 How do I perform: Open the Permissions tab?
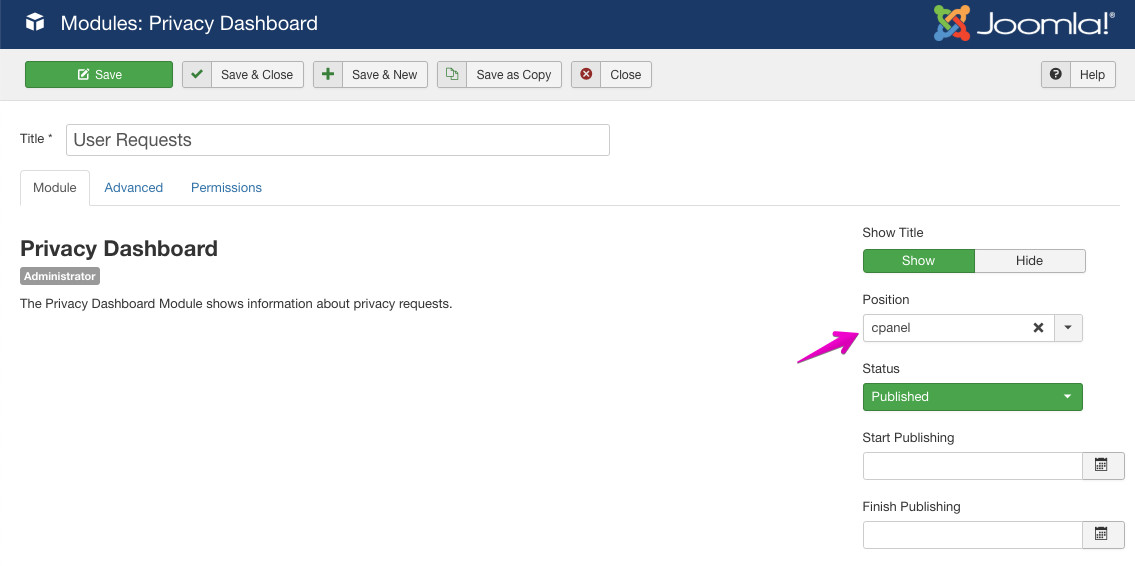click(x=226, y=188)
